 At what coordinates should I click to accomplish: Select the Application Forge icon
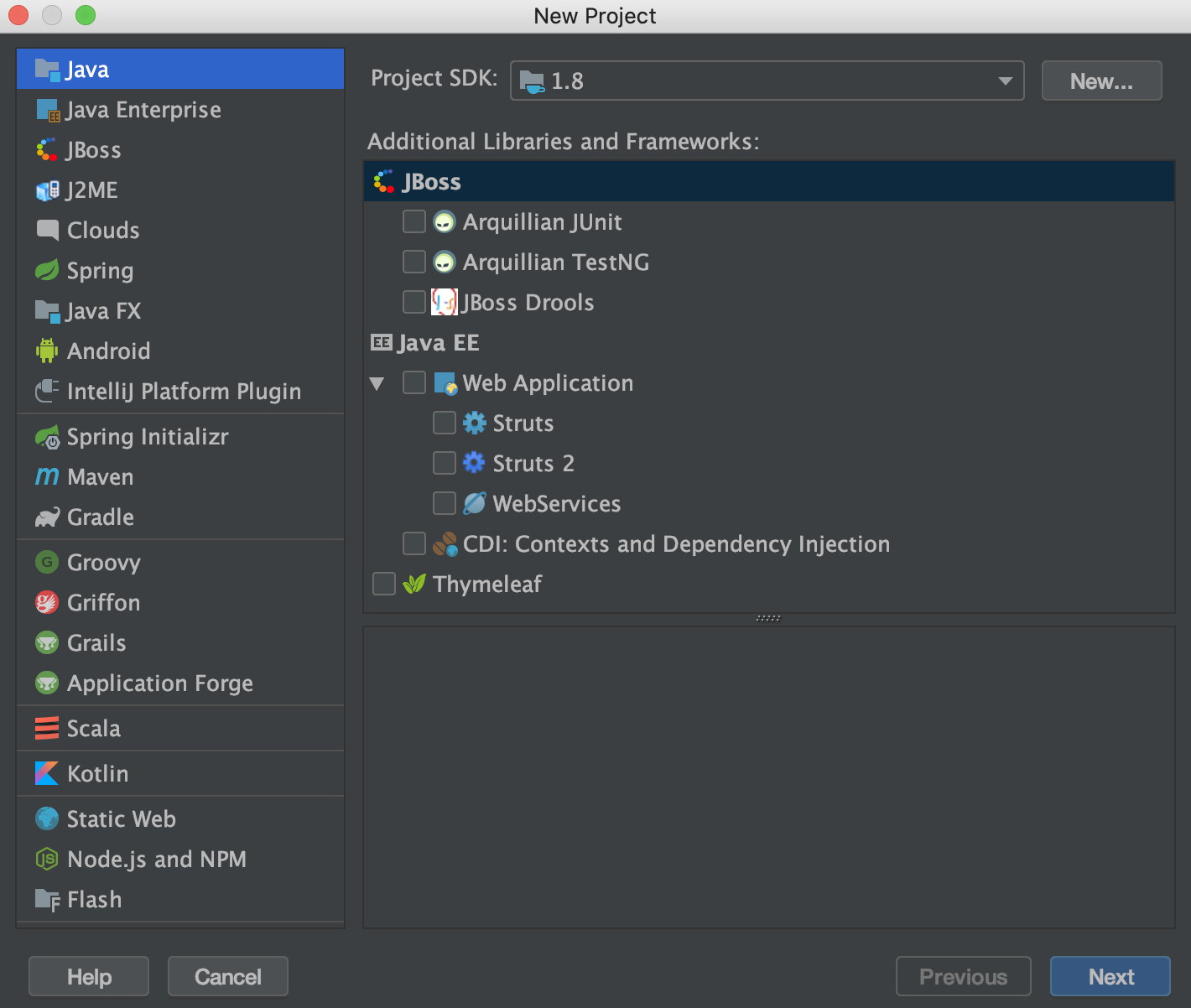[47, 683]
